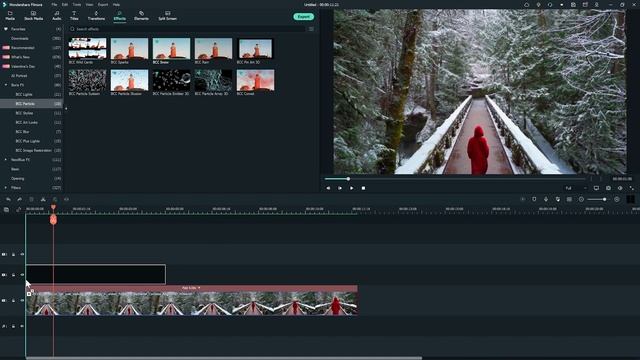This screenshot has height=360, width=640.
Task: Take a snapshot of preview
Action: (608, 188)
